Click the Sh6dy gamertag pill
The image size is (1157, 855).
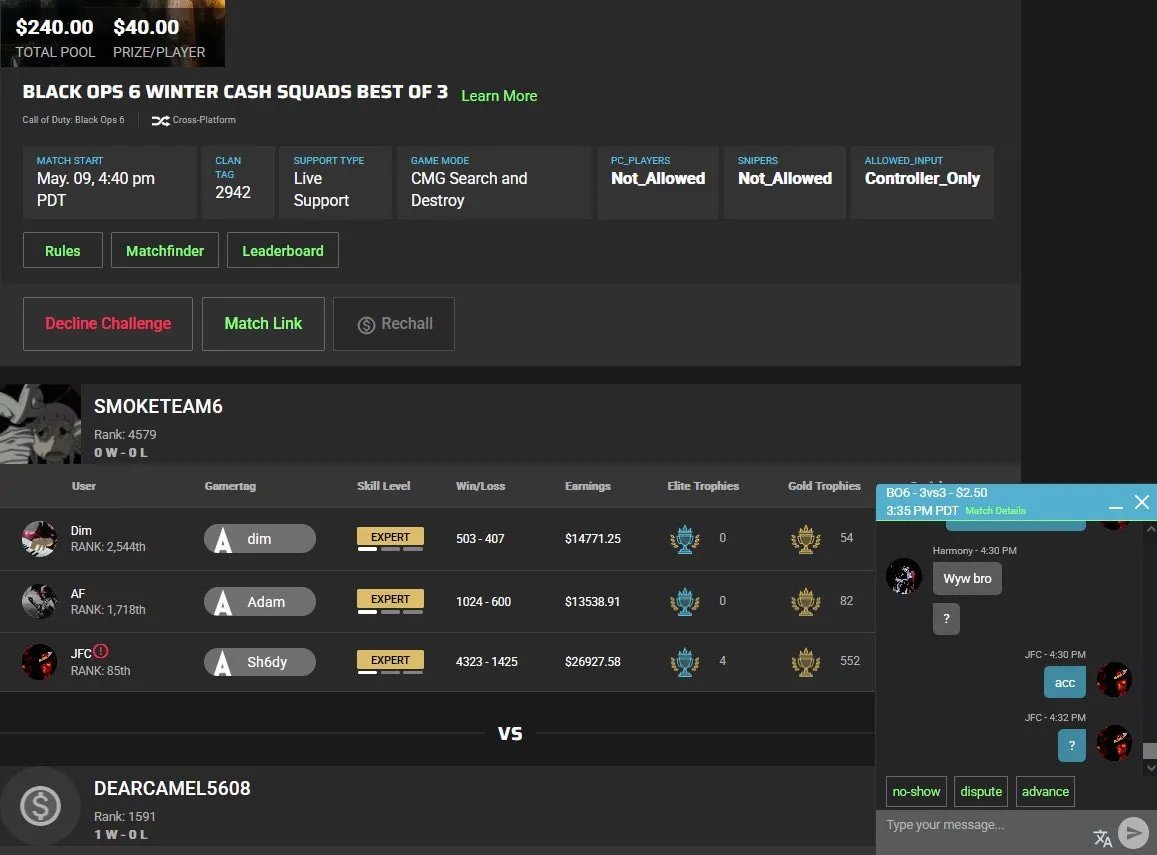260,662
